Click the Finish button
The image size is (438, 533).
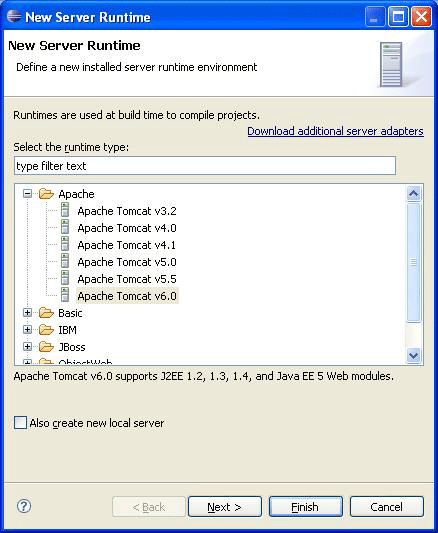[305, 507]
